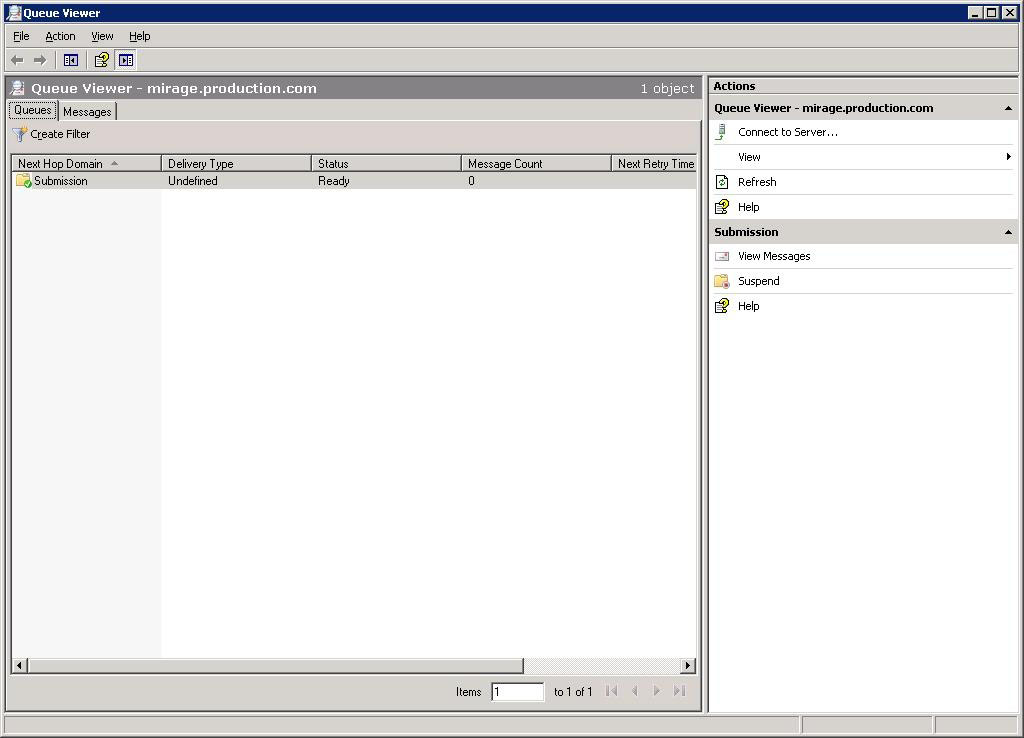Screen dimensions: 1024x738
Task: Click the Refresh action link
Action: point(757,182)
